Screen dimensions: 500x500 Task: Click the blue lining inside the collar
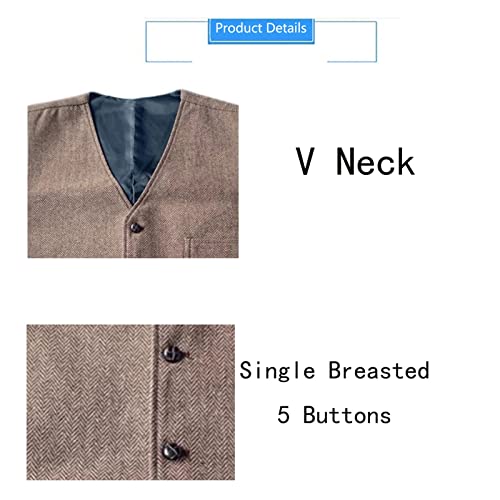tap(133, 140)
